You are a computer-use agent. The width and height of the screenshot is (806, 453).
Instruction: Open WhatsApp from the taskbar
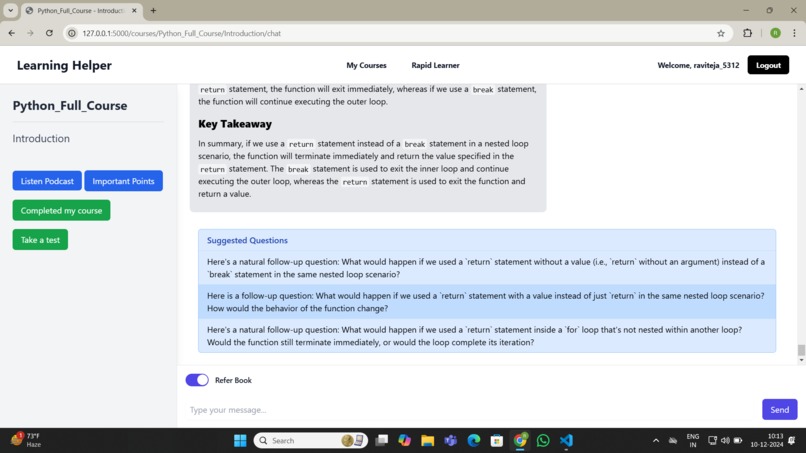coord(543,441)
